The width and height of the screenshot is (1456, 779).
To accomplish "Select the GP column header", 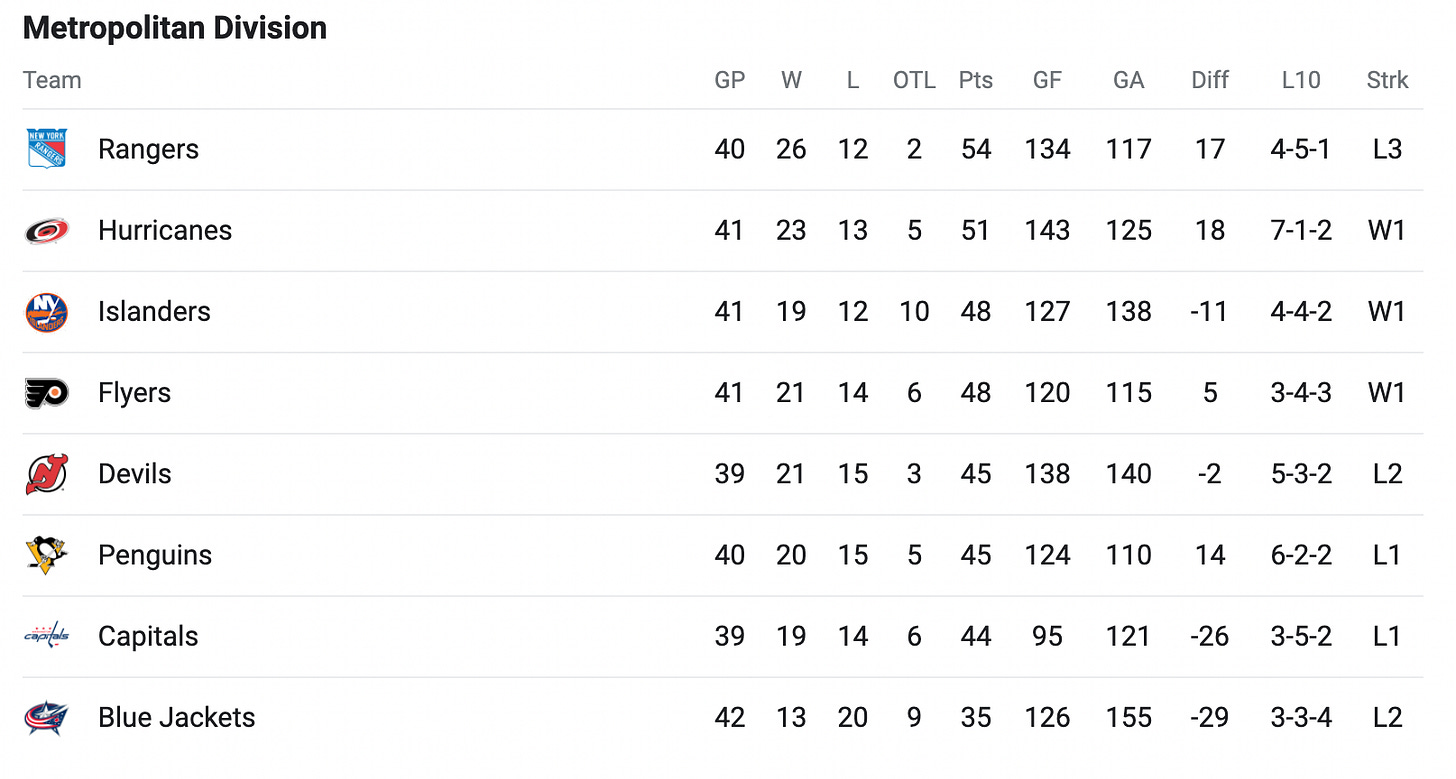I will point(730,80).
